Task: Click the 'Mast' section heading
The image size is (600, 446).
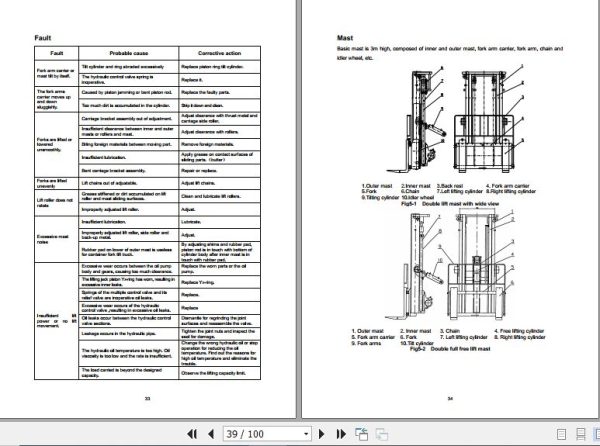Action: (x=345, y=38)
